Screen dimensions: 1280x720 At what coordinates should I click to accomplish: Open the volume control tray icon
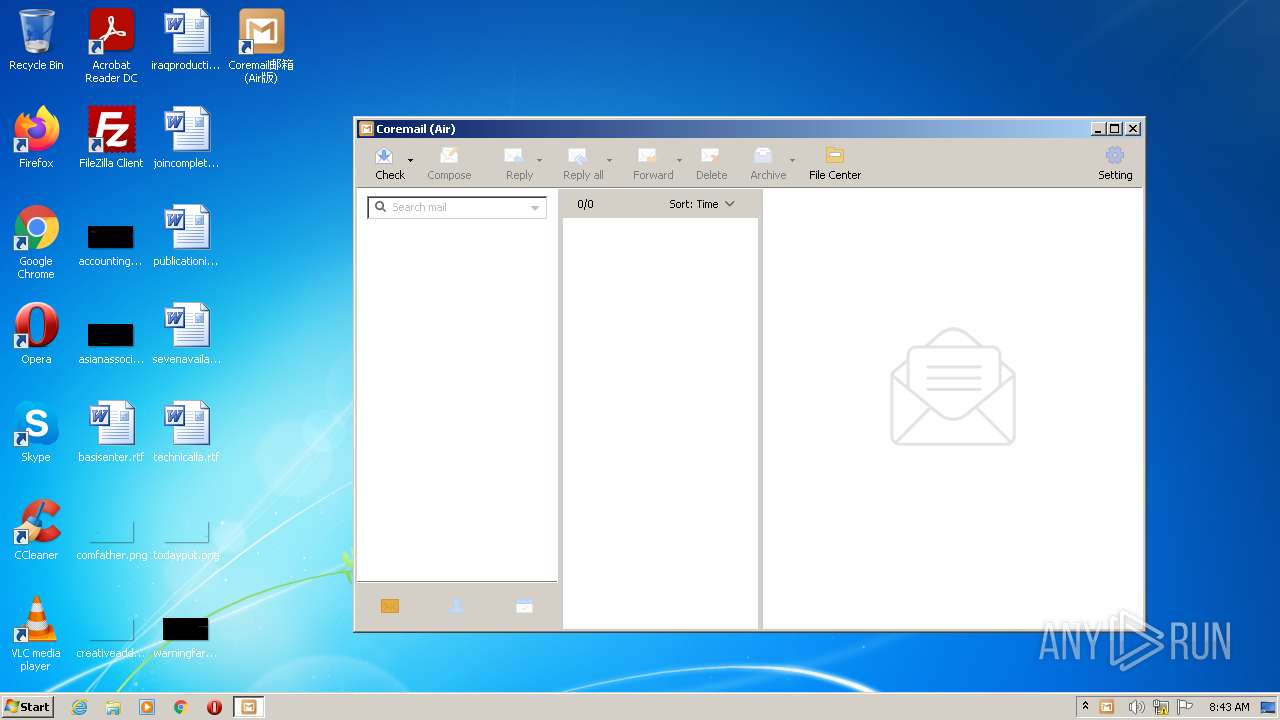[x=1136, y=707]
